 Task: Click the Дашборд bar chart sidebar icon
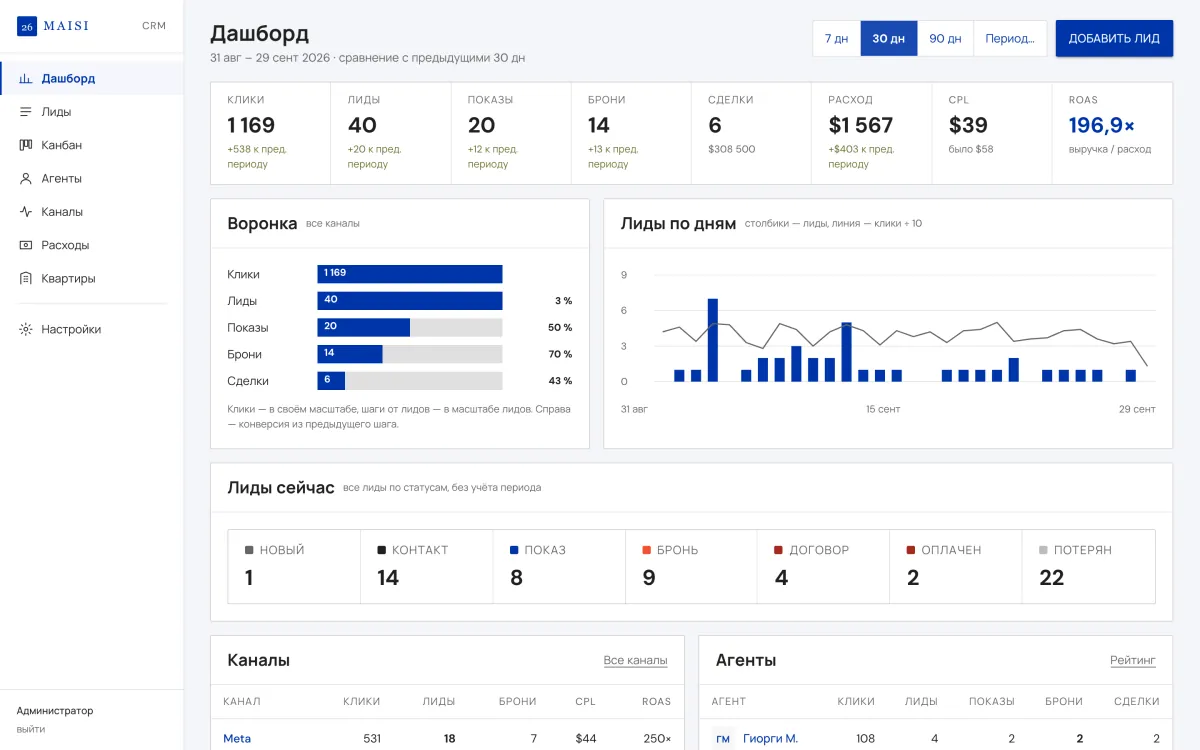coord(26,78)
